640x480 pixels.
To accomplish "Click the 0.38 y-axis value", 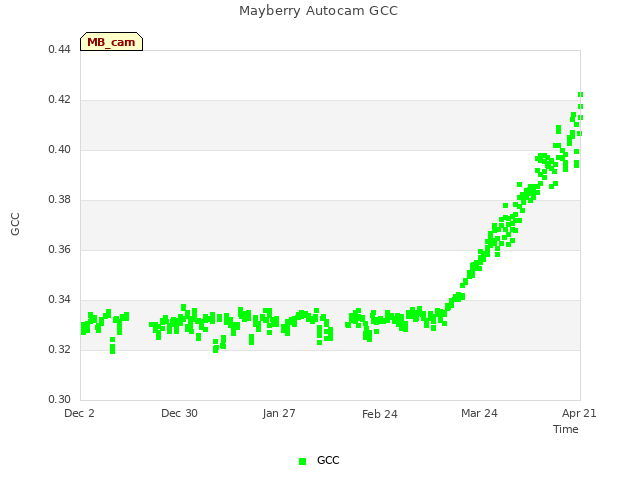I will click(x=59, y=200).
